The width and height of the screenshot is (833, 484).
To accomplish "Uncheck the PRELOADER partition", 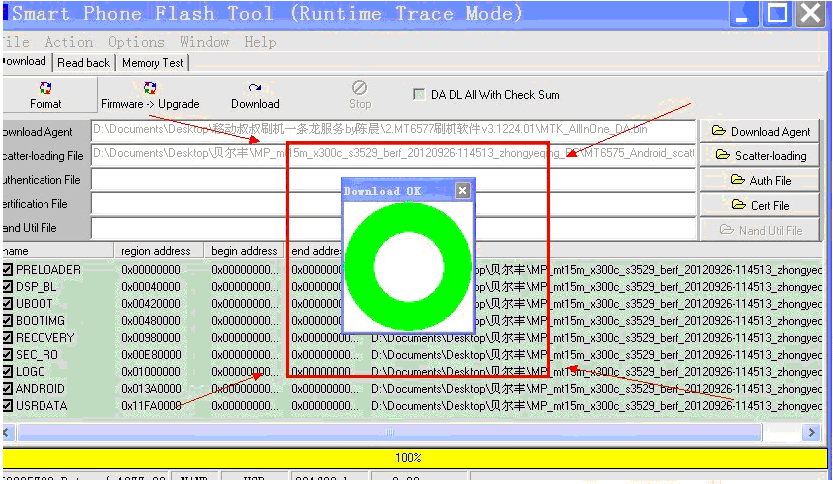I will [7, 269].
